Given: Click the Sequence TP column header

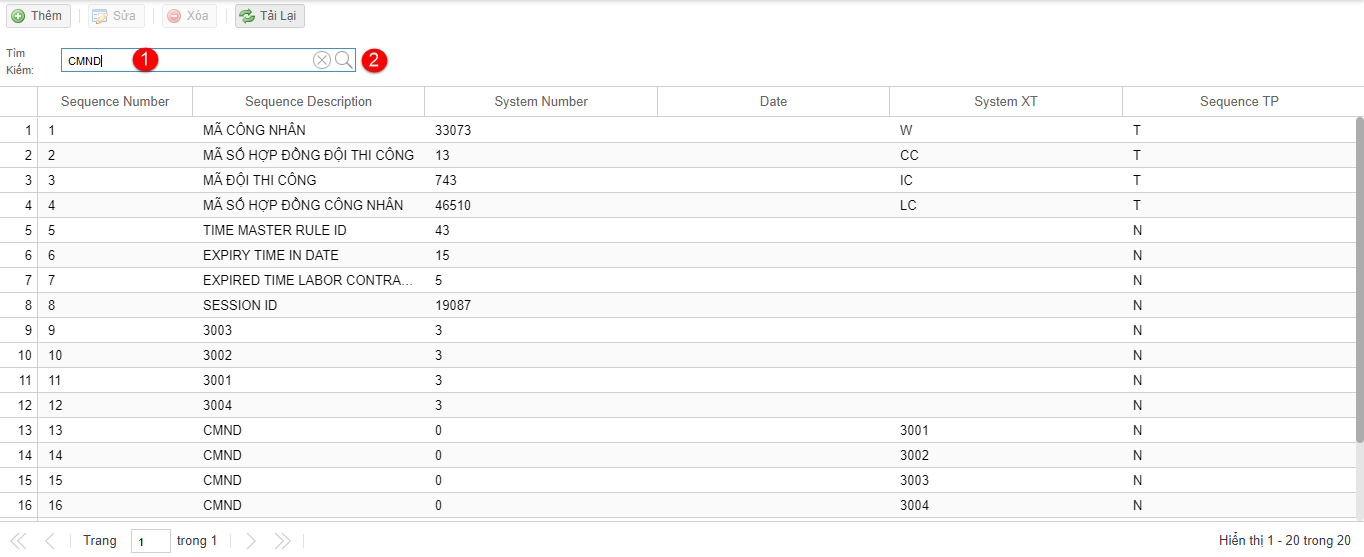Looking at the screenshot, I should 1239,102.
